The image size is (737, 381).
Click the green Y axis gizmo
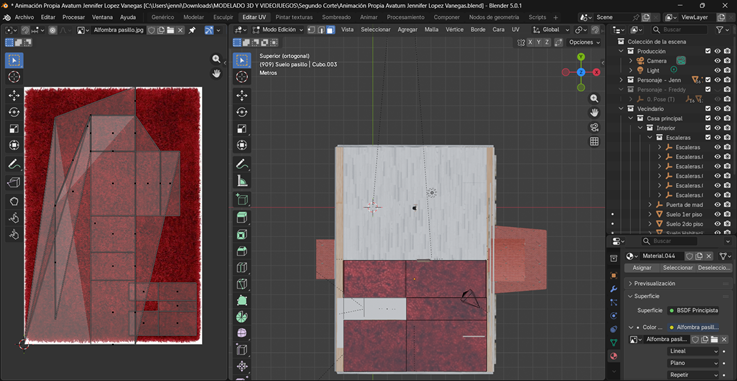581,57
